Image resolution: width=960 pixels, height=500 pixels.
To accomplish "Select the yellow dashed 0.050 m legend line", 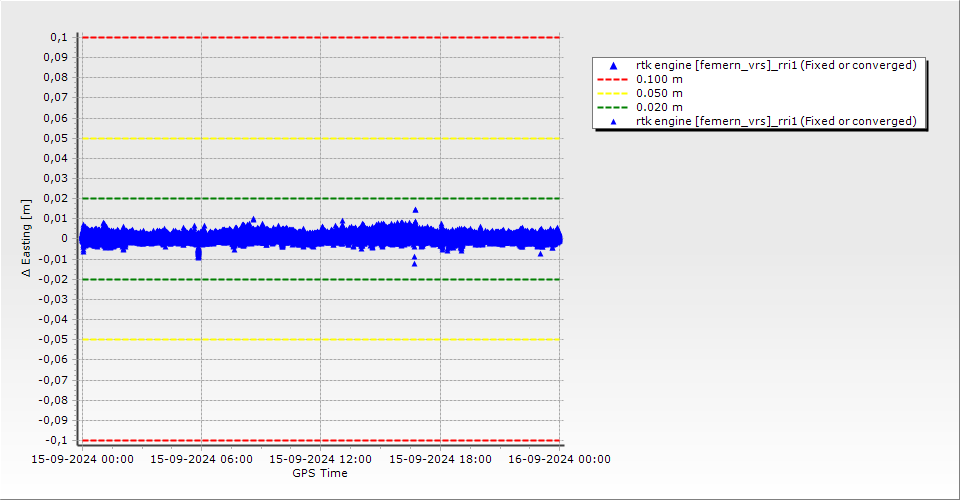I will click(614, 93).
